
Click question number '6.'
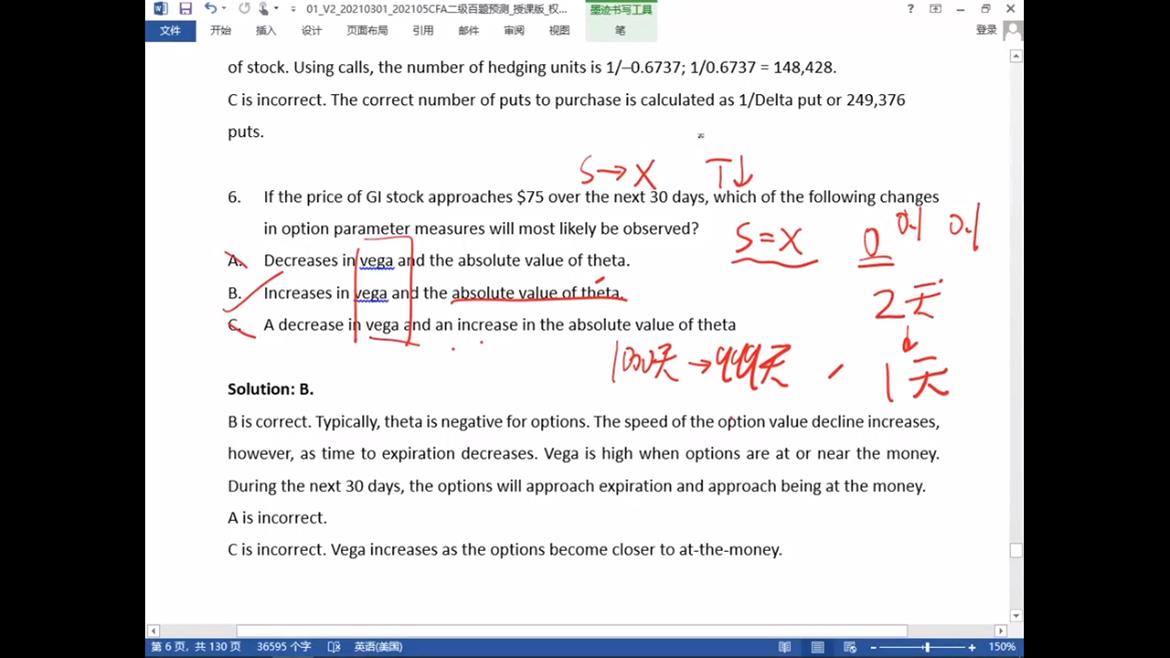coord(234,197)
